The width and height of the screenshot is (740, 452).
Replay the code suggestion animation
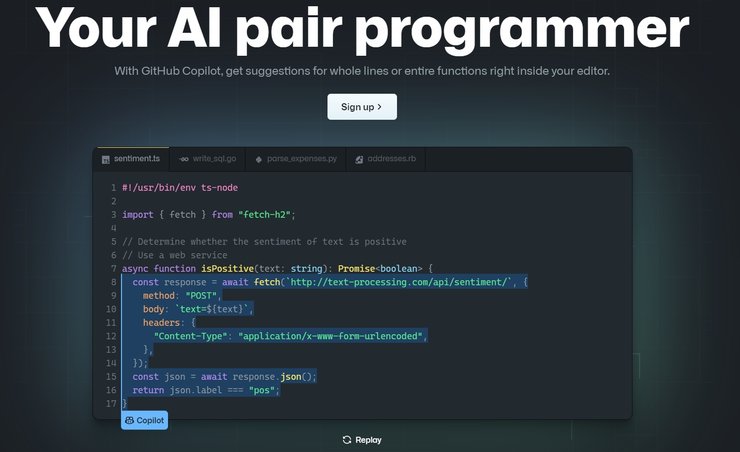[362, 440]
